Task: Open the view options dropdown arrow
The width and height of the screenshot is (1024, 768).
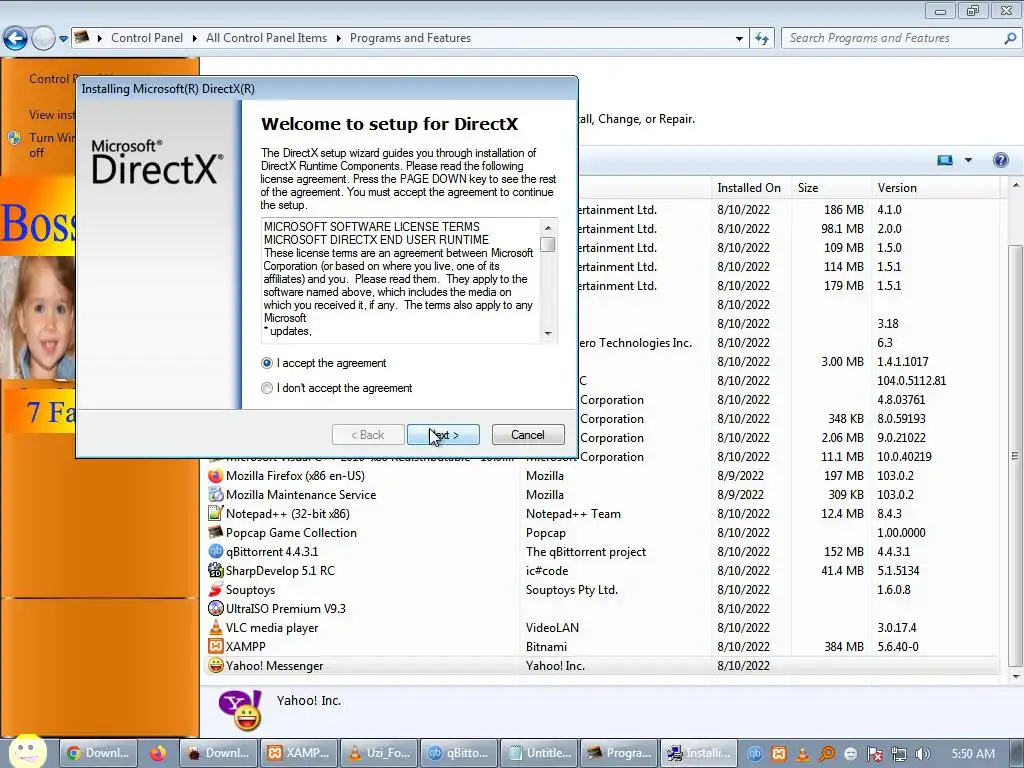Action: pos(968,160)
